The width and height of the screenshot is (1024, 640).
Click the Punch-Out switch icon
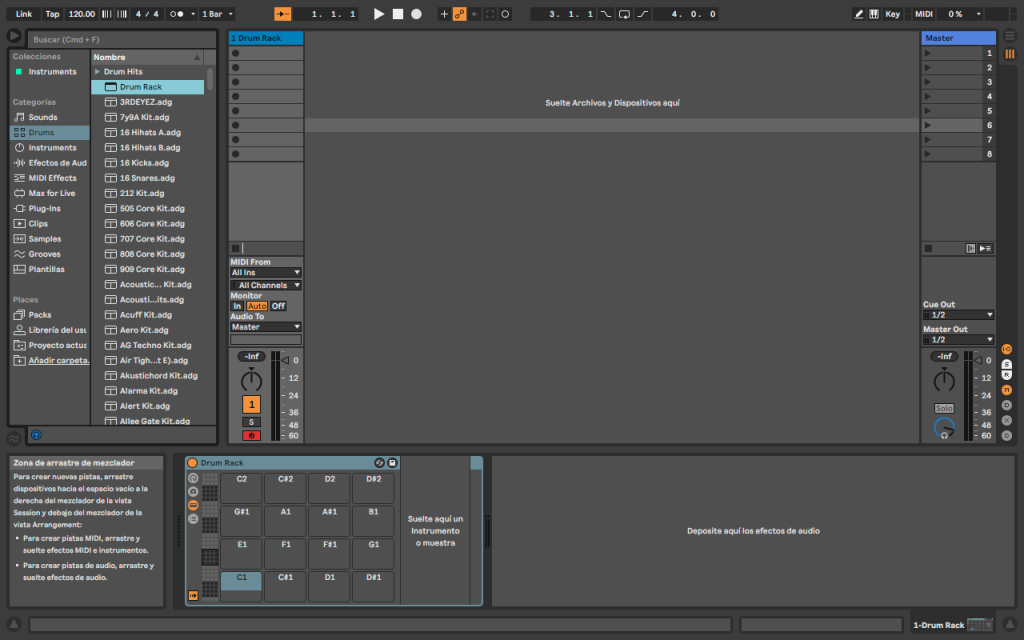coord(643,14)
